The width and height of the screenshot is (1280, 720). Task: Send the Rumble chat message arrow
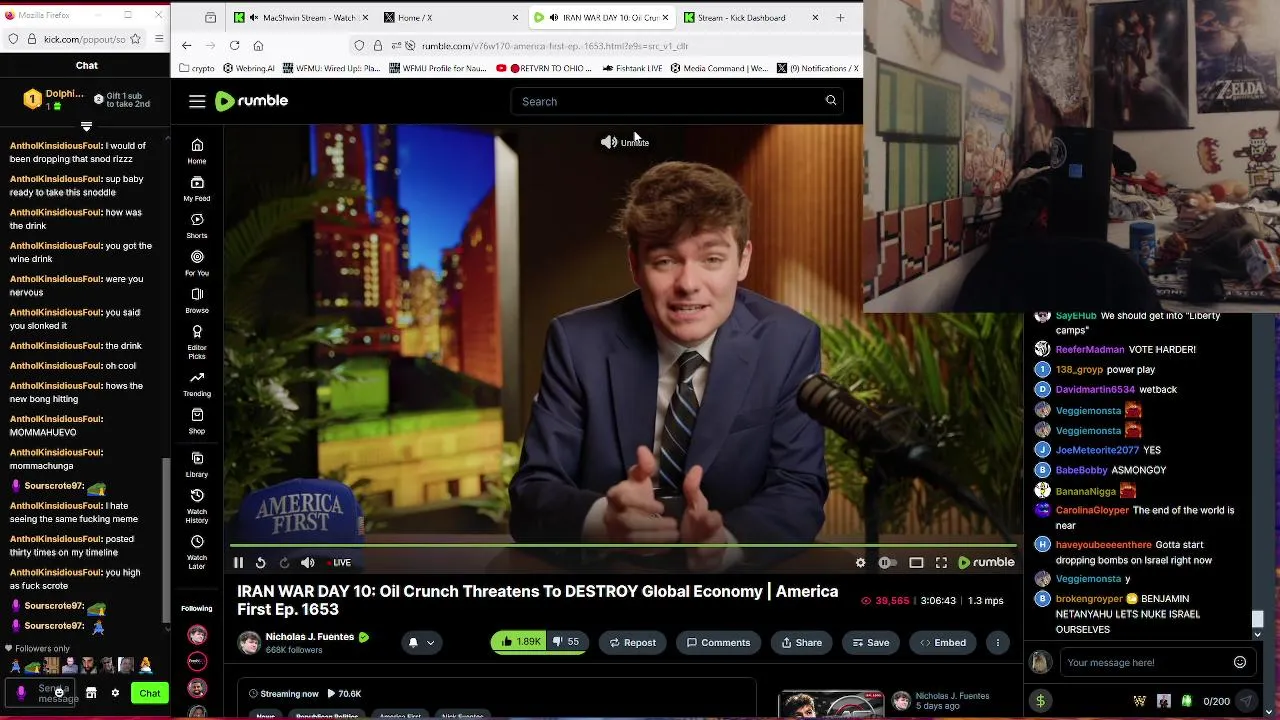pos(1246,701)
